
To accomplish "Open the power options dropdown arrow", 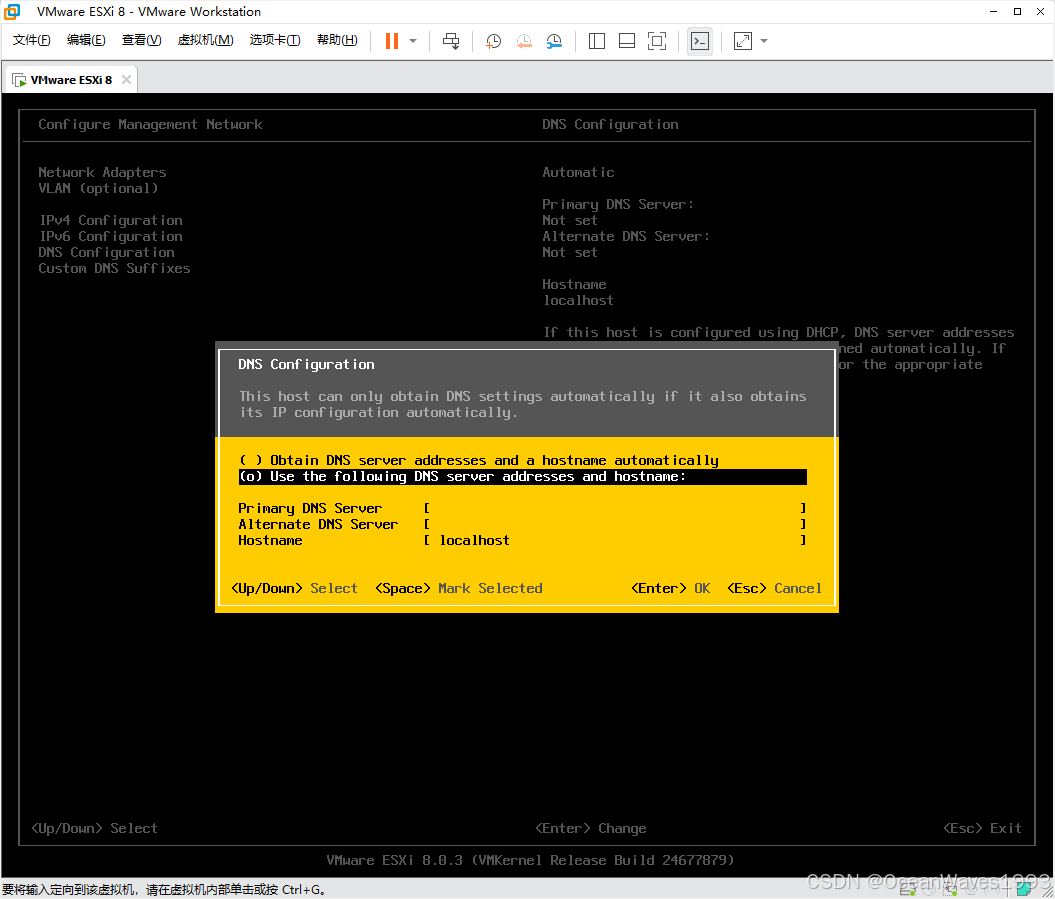I will pyautogui.click(x=413, y=41).
